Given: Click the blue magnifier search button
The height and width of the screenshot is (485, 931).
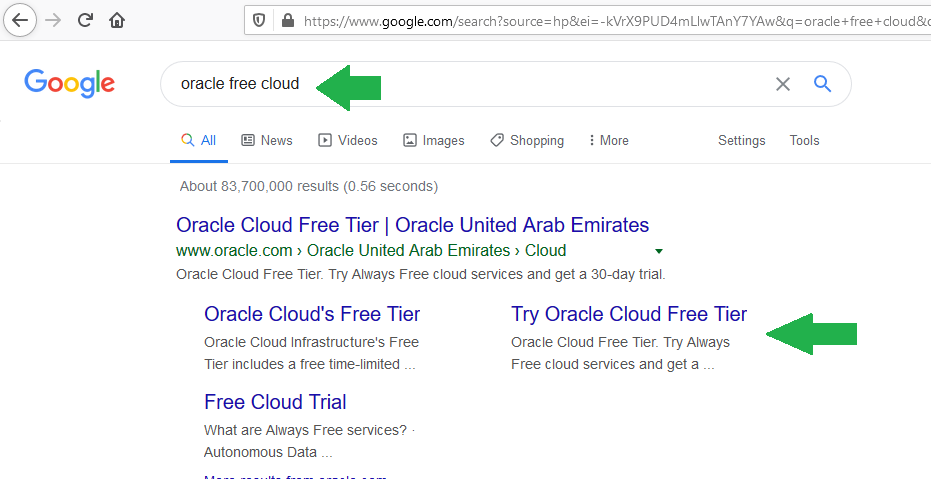Looking at the screenshot, I should coord(822,84).
